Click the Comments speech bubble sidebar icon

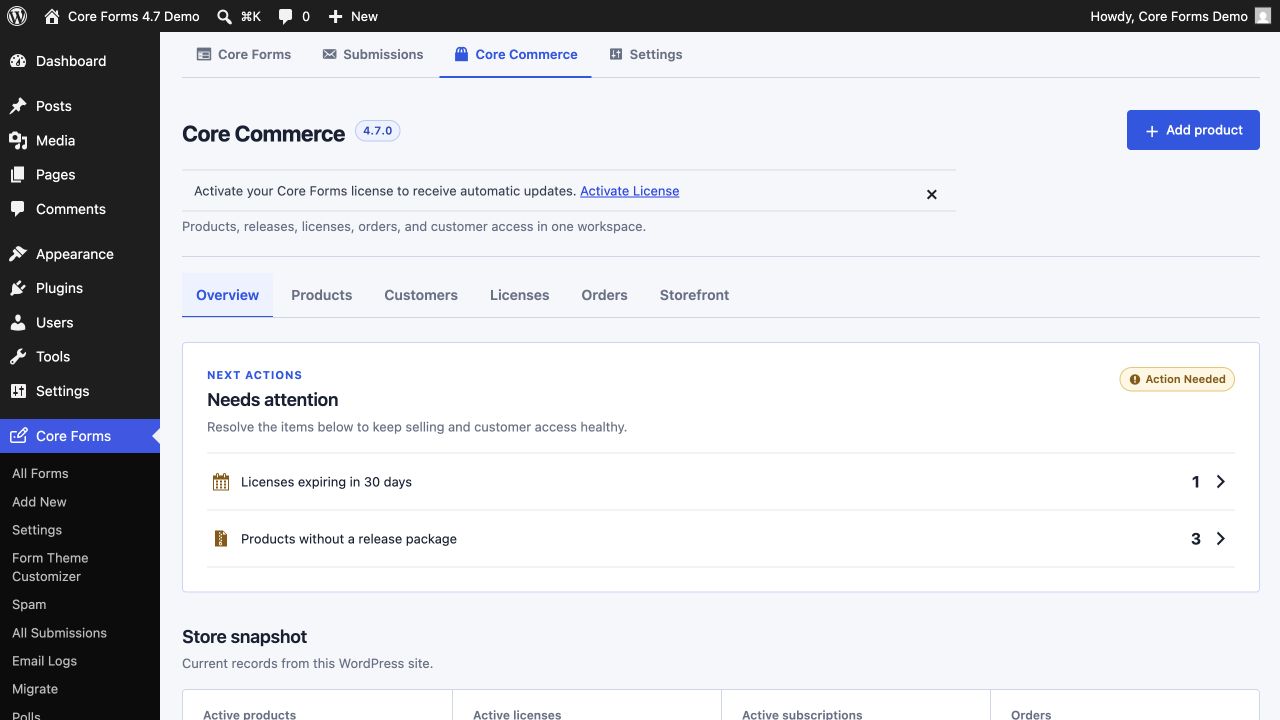pyautogui.click(x=18, y=209)
